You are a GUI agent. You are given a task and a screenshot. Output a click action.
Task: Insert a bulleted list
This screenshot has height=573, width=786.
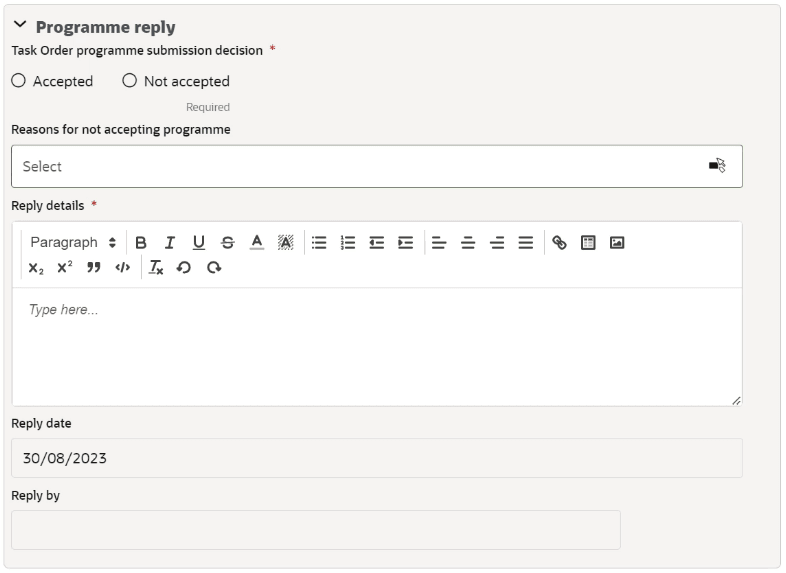point(319,243)
